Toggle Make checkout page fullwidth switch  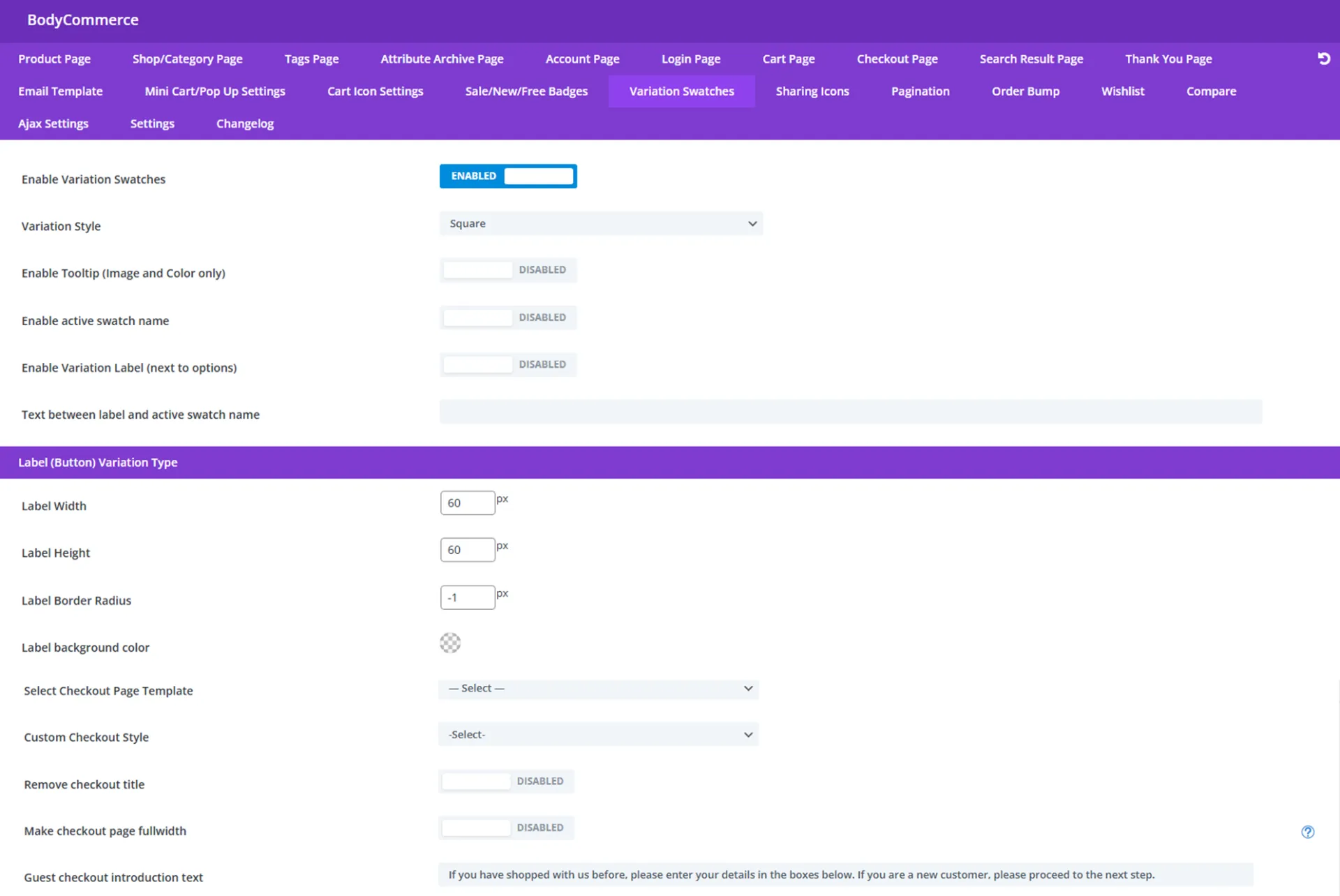coord(506,828)
